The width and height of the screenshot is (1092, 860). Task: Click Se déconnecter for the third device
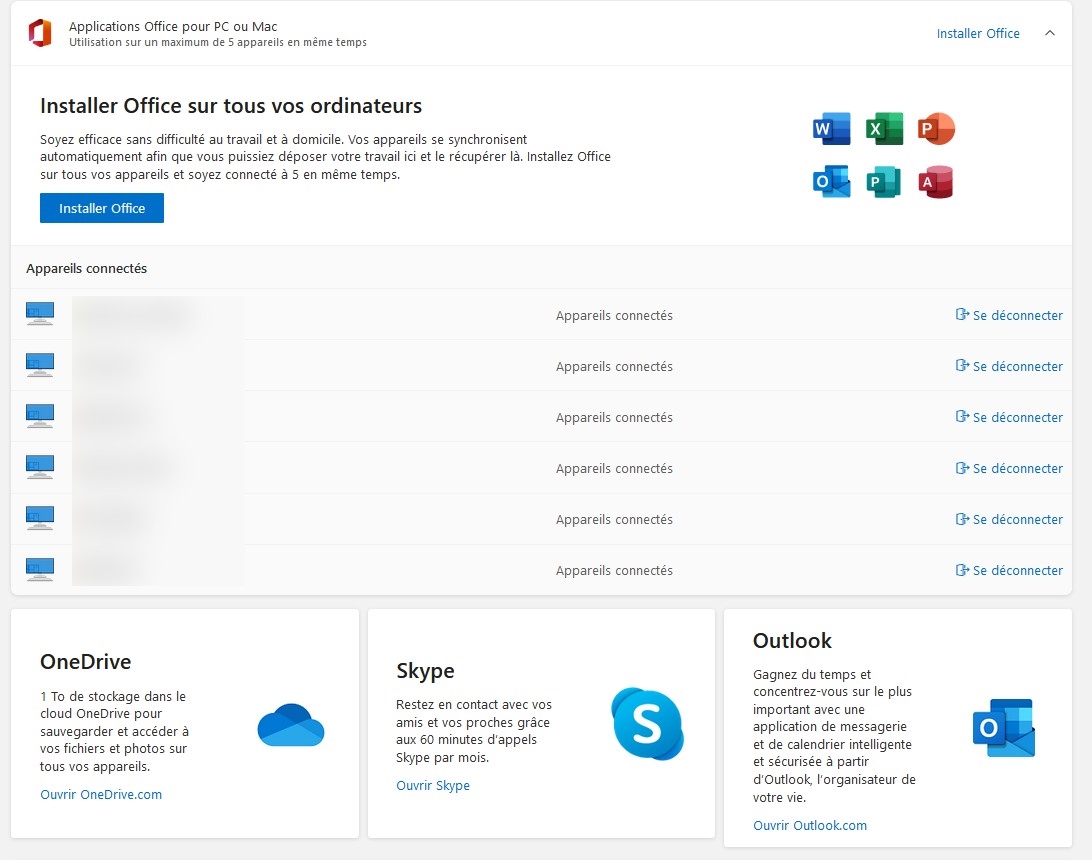(1009, 417)
